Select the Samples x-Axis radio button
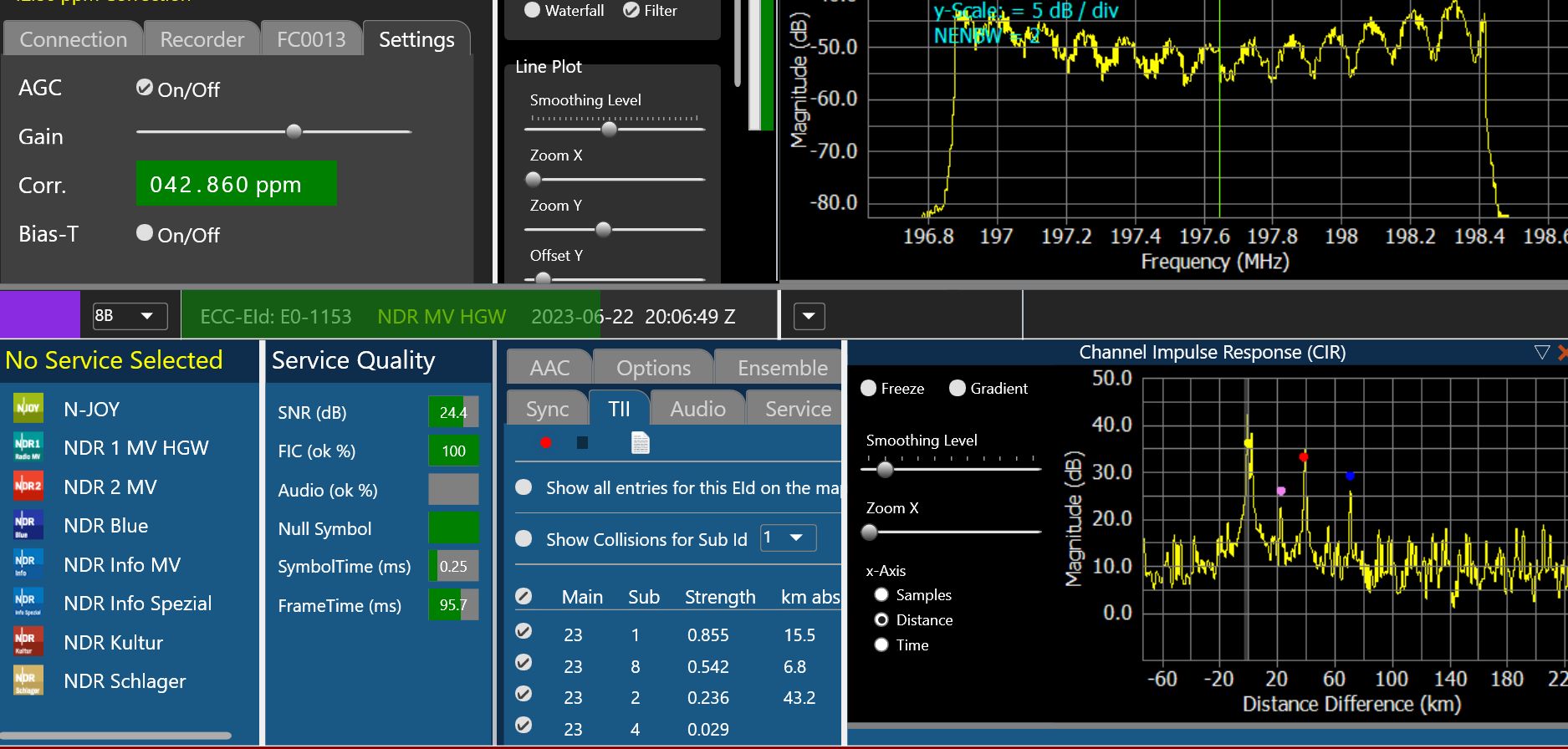The image size is (1568, 749). tap(881, 594)
